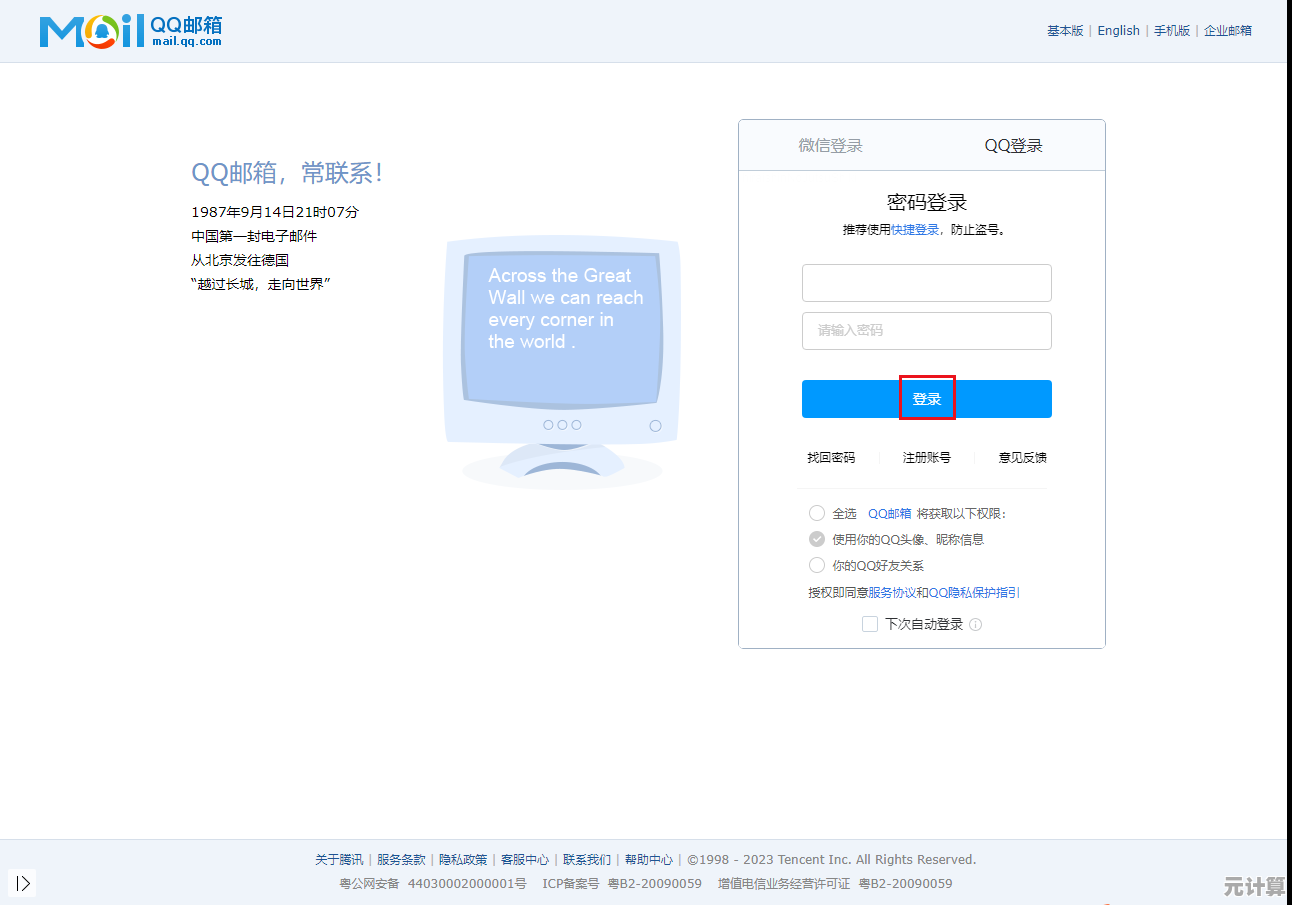Check the 下次自动登录 checkbox
Screen dimensions: 1292x905
click(870, 624)
